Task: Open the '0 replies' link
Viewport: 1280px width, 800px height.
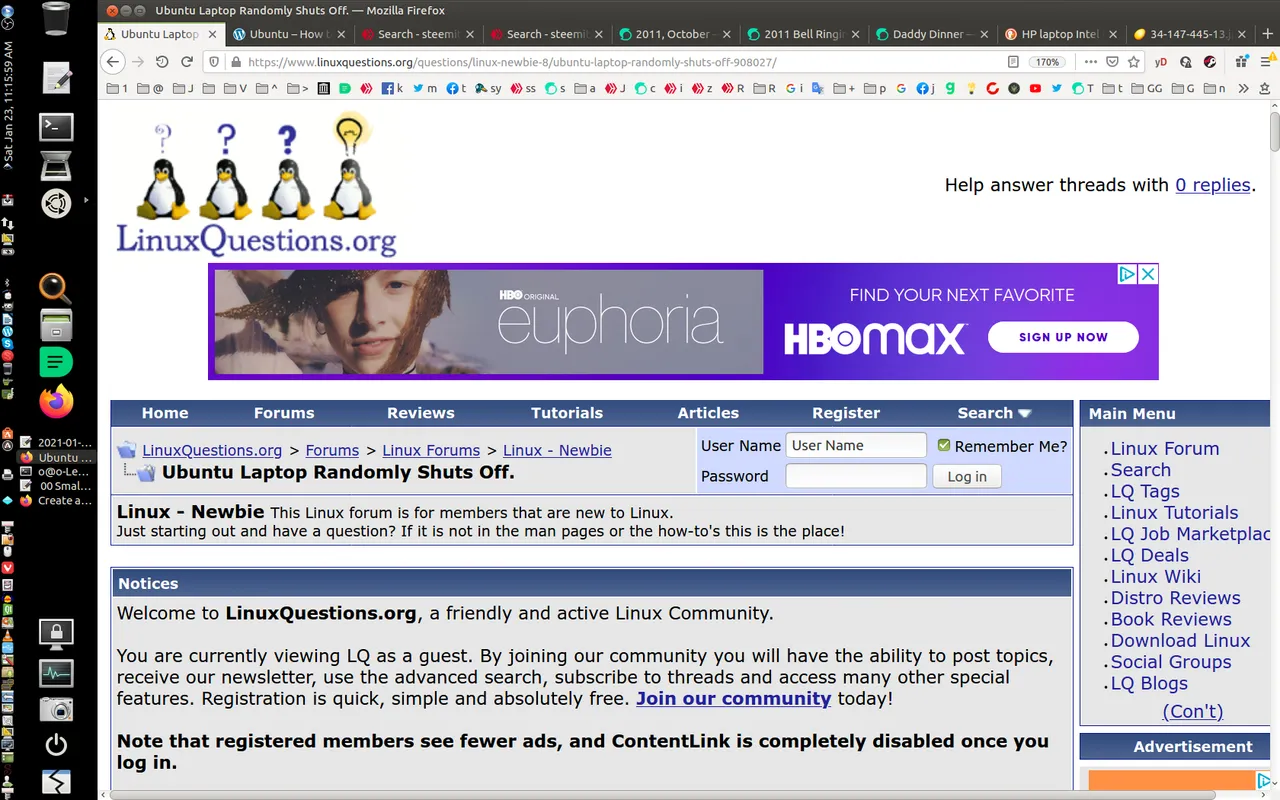Action: [1213, 185]
